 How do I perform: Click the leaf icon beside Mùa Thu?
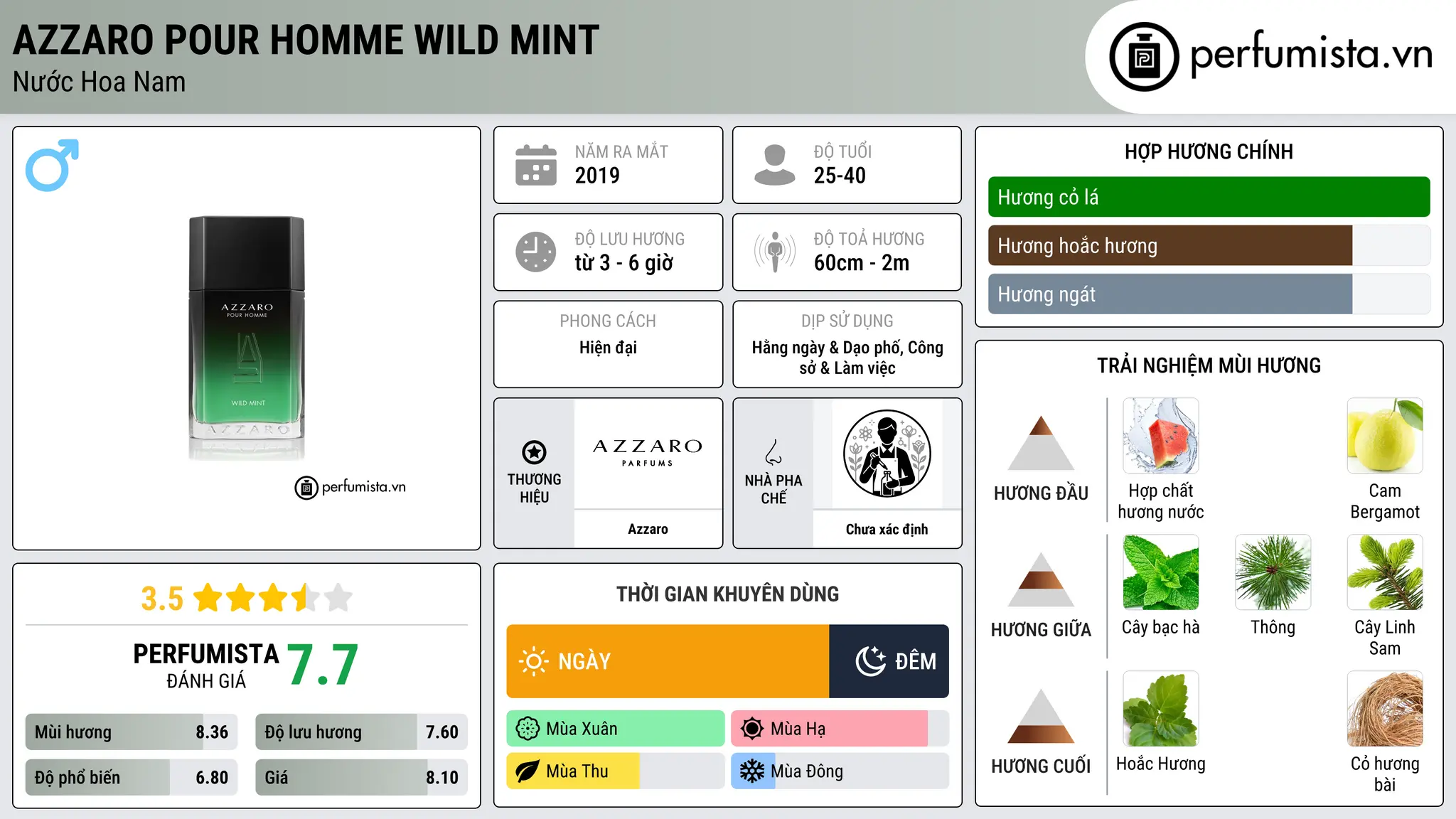click(x=528, y=771)
